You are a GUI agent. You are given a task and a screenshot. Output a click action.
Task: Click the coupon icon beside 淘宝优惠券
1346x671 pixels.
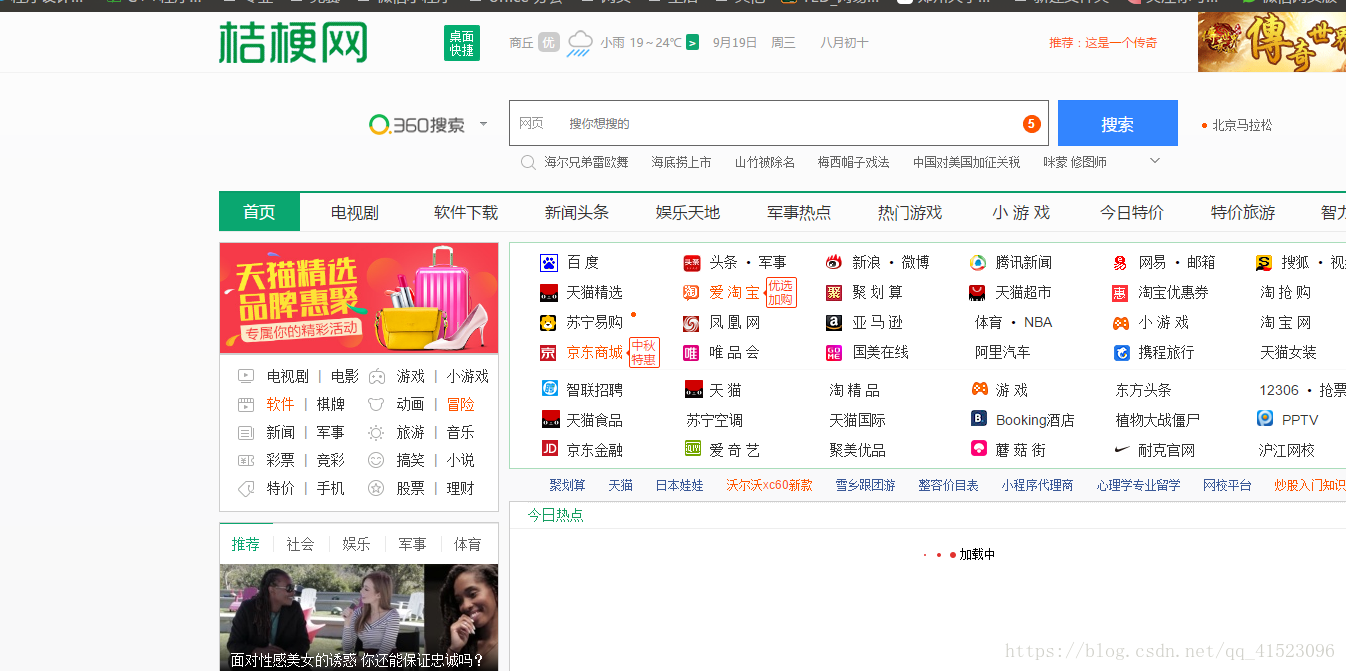point(1120,293)
